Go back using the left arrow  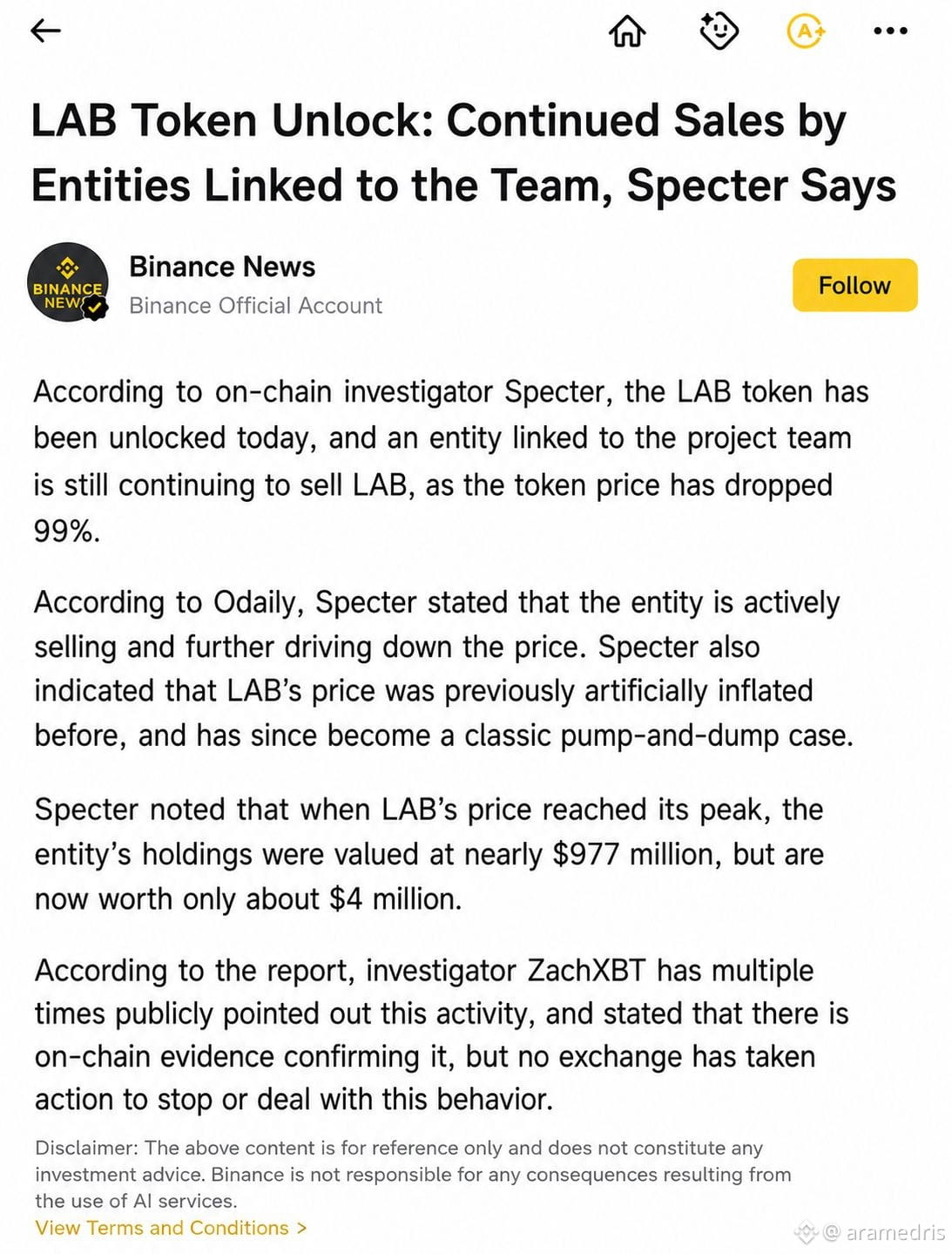click(x=45, y=31)
